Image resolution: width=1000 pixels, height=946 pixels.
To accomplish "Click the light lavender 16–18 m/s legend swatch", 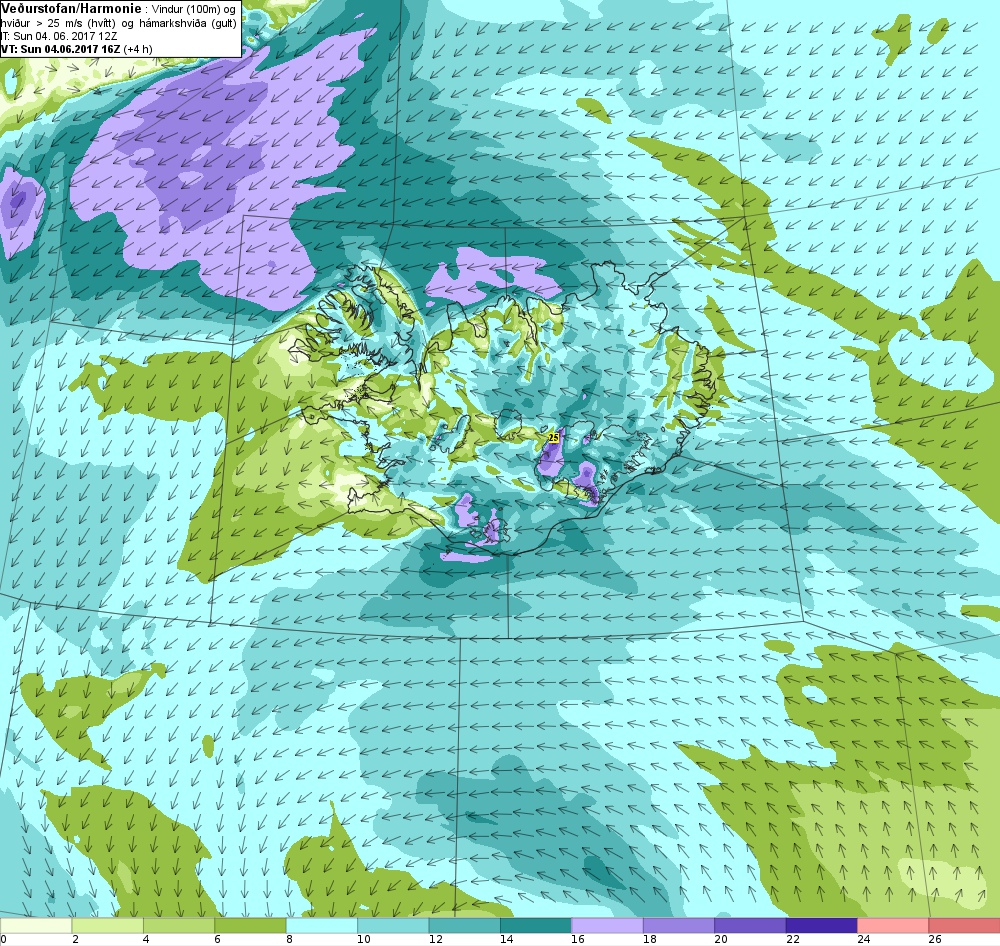I will pos(607,926).
